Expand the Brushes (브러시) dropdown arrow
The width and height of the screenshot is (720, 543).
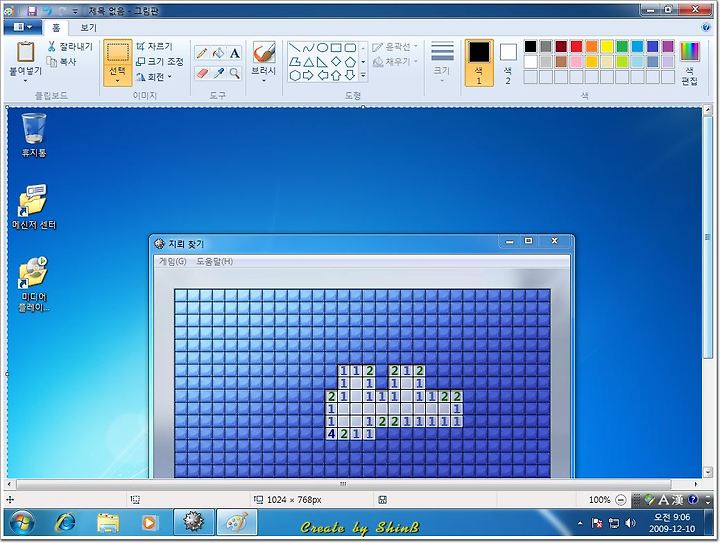pyautogui.click(x=264, y=81)
